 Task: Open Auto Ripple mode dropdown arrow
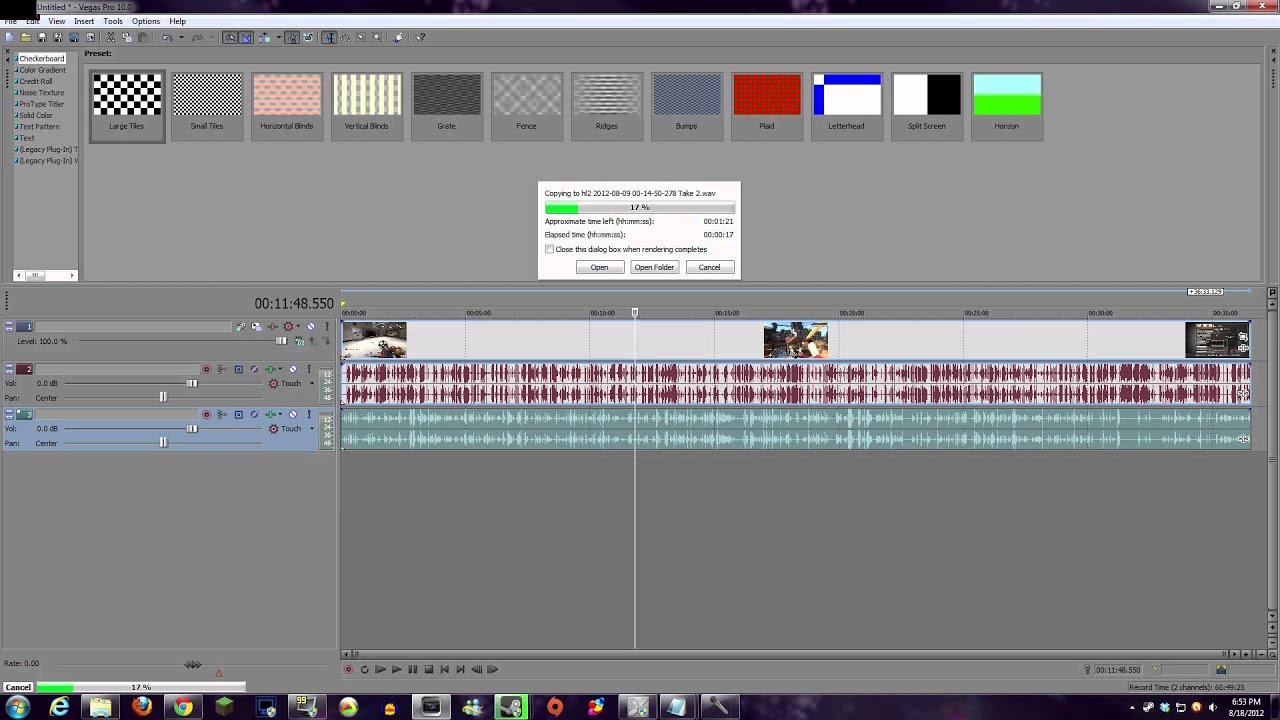(x=277, y=38)
